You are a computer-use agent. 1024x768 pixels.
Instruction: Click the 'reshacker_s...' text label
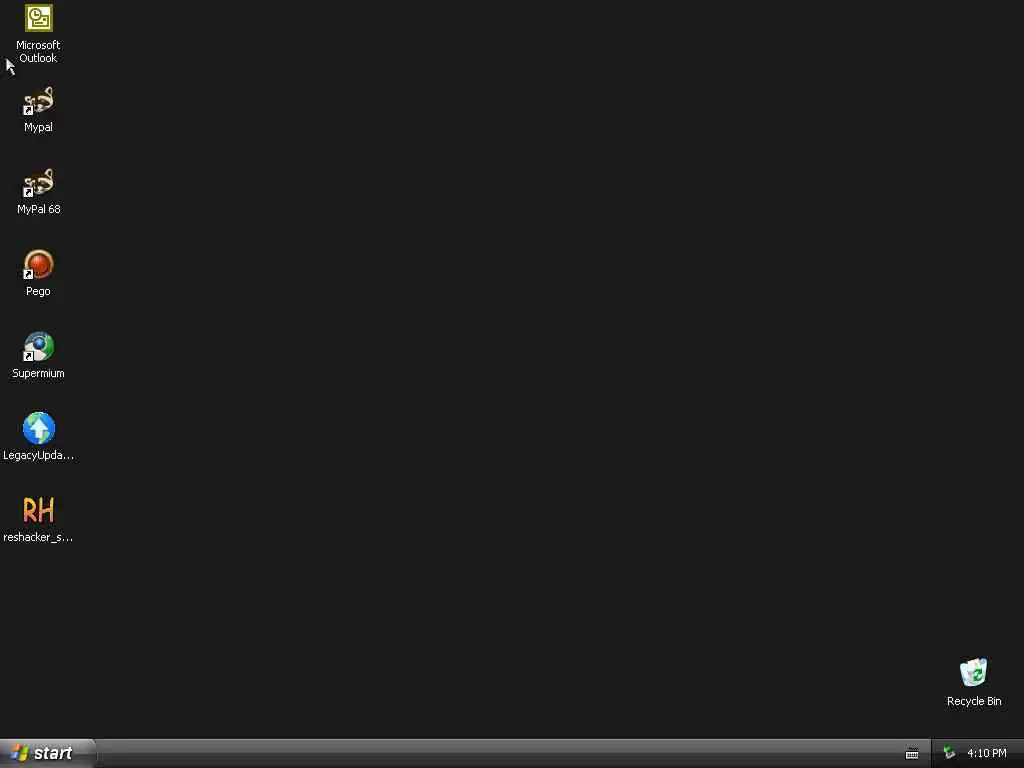(x=39, y=537)
